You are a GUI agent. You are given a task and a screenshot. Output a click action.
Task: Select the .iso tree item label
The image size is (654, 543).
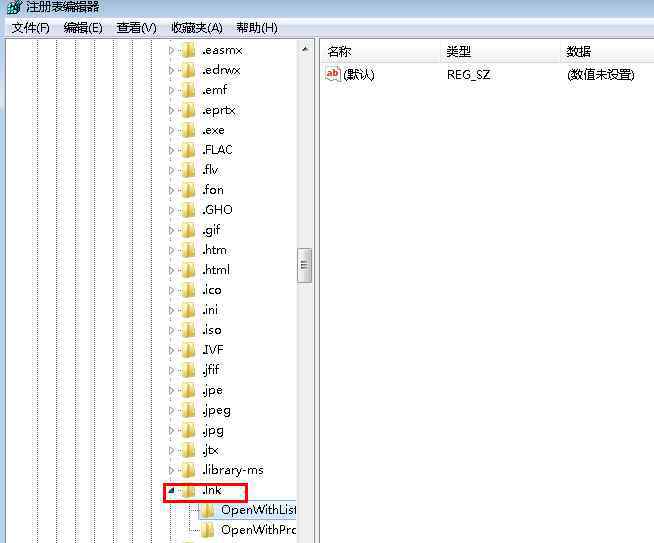[212, 330]
